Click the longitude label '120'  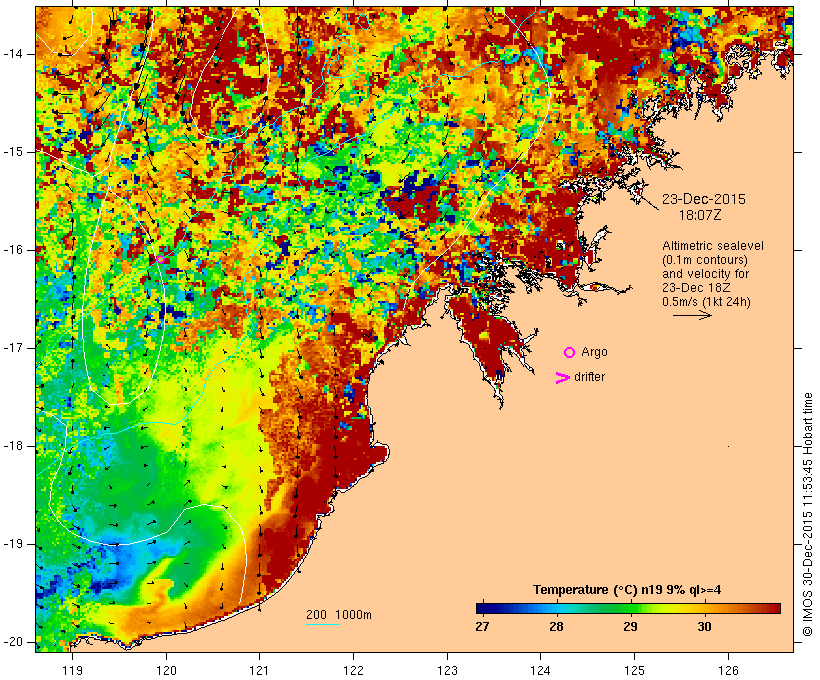[166, 670]
